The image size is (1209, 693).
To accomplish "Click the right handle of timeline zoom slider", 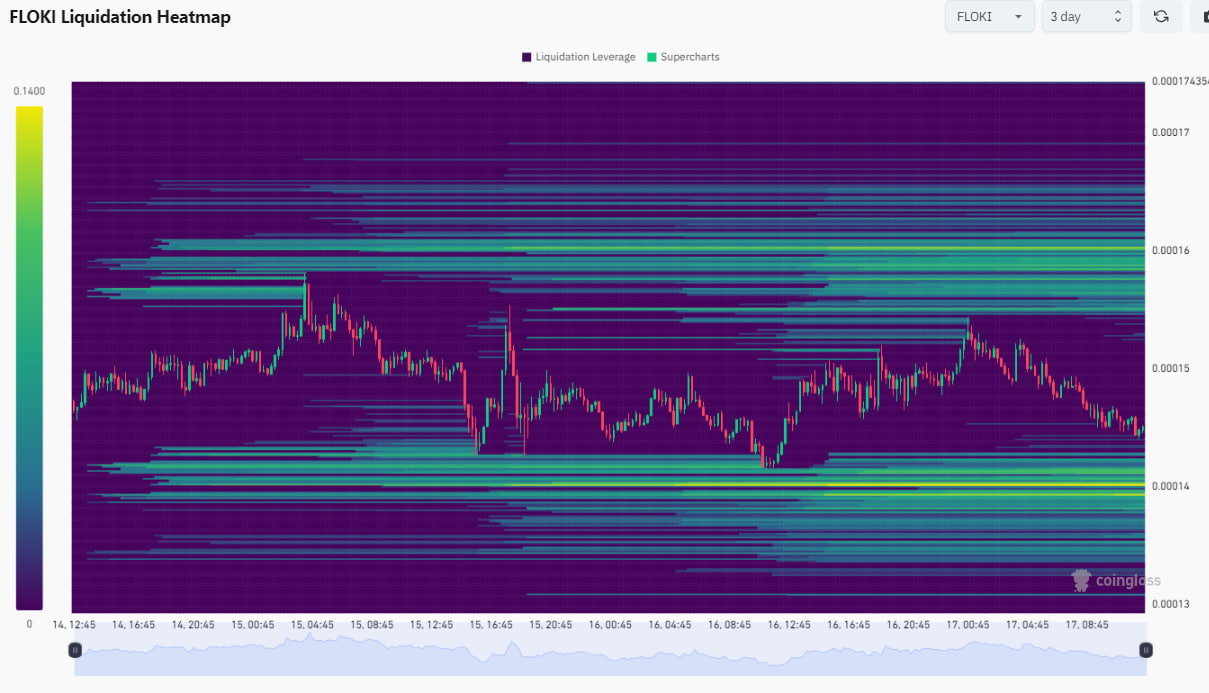I will coord(1146,650).
